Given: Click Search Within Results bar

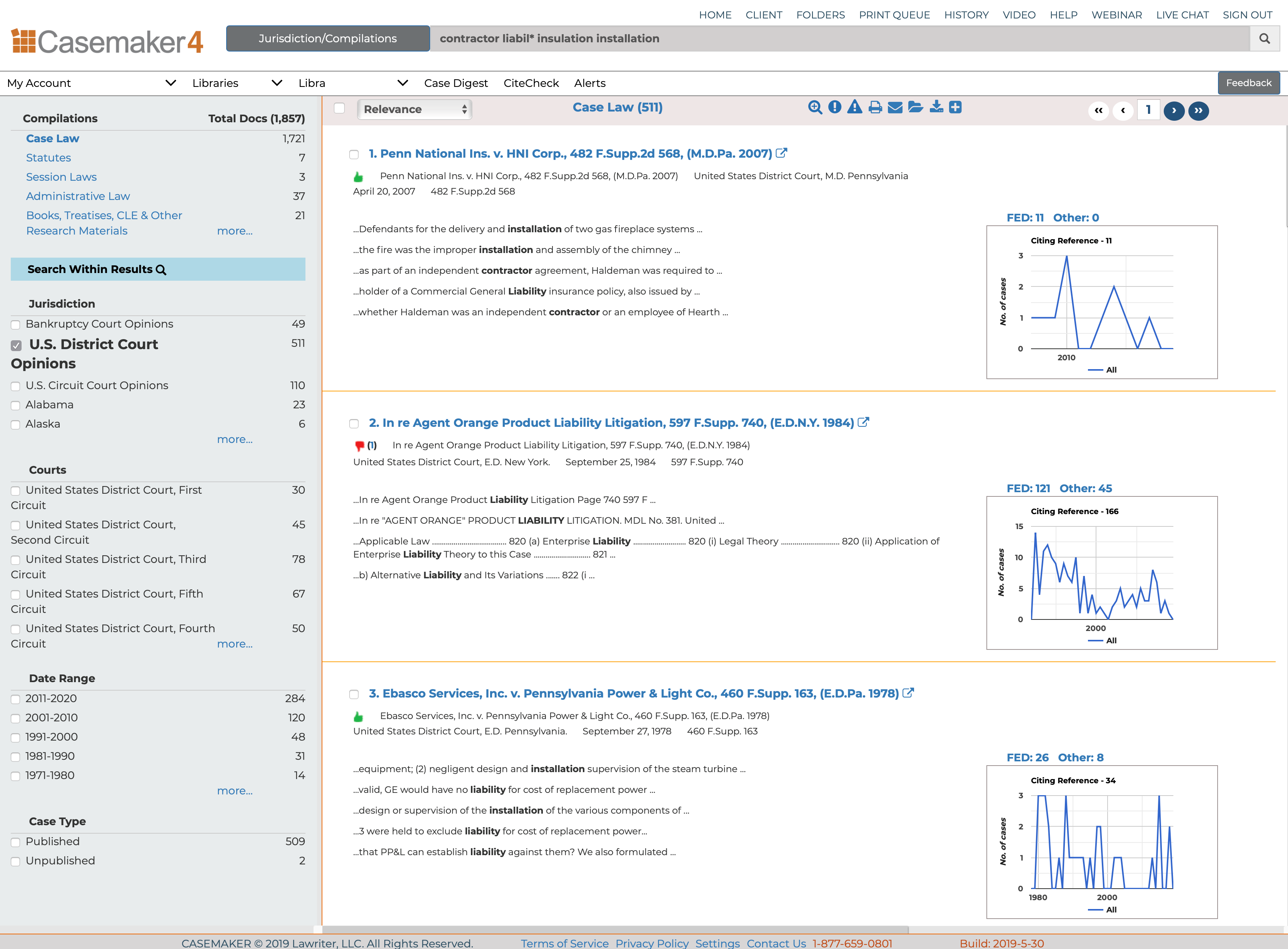Looking at the screenshot, I should (x=157, y=270).
